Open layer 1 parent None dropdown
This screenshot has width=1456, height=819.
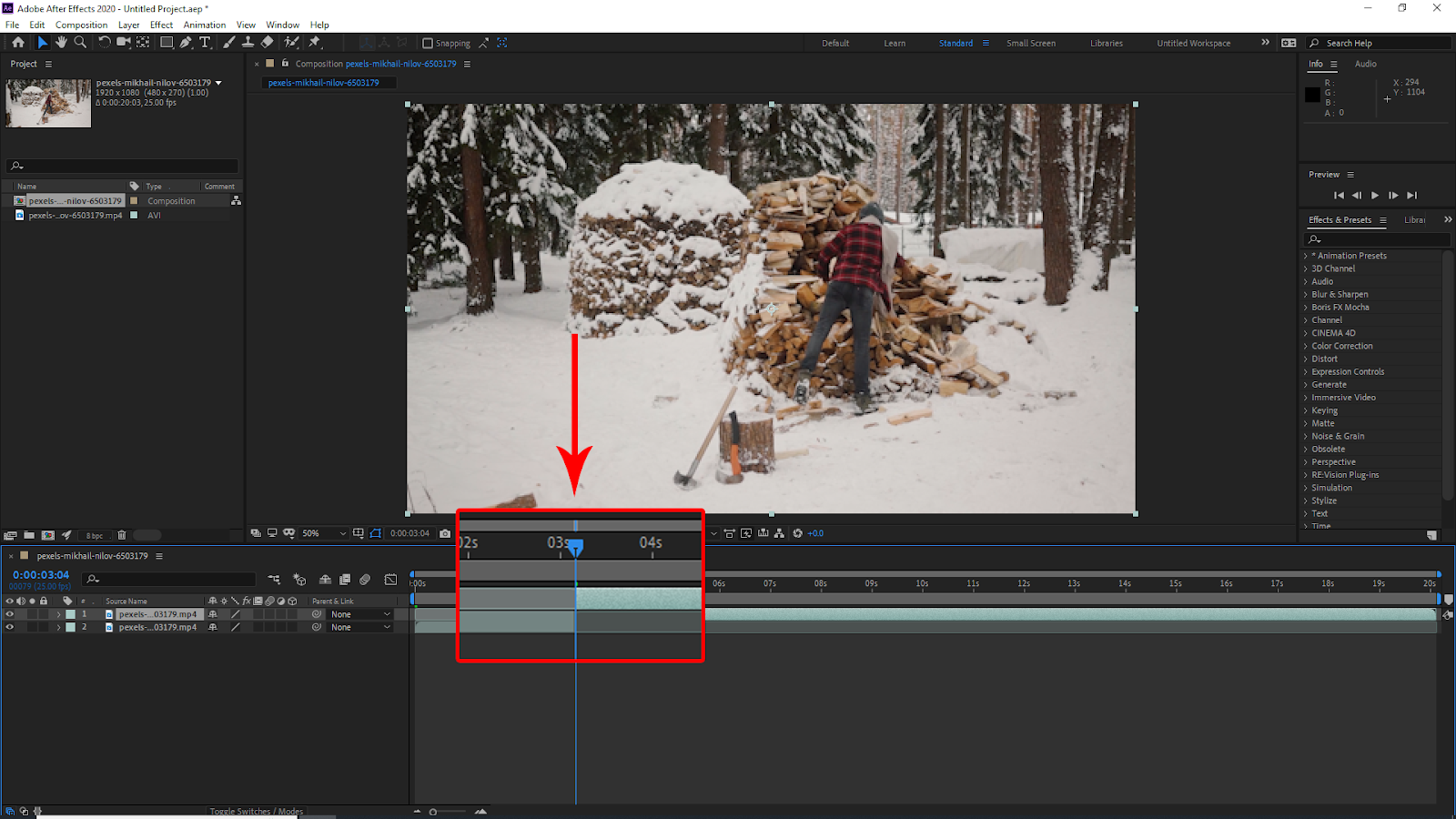click(x=360, y=614)
